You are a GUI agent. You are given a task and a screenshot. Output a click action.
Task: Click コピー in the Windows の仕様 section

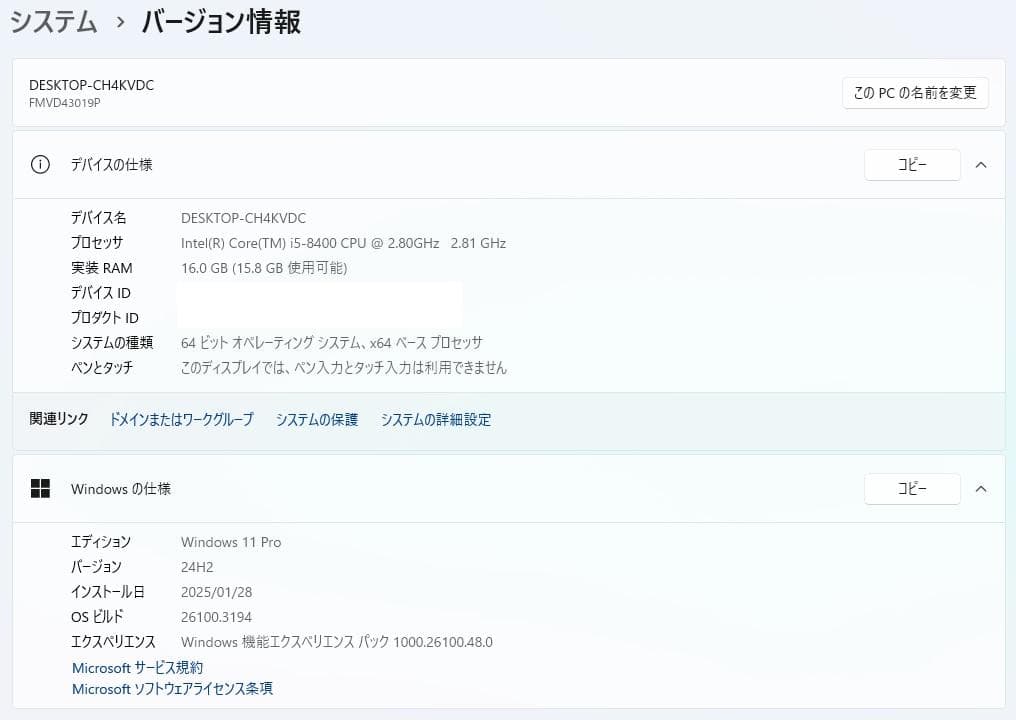coord(911,488)
